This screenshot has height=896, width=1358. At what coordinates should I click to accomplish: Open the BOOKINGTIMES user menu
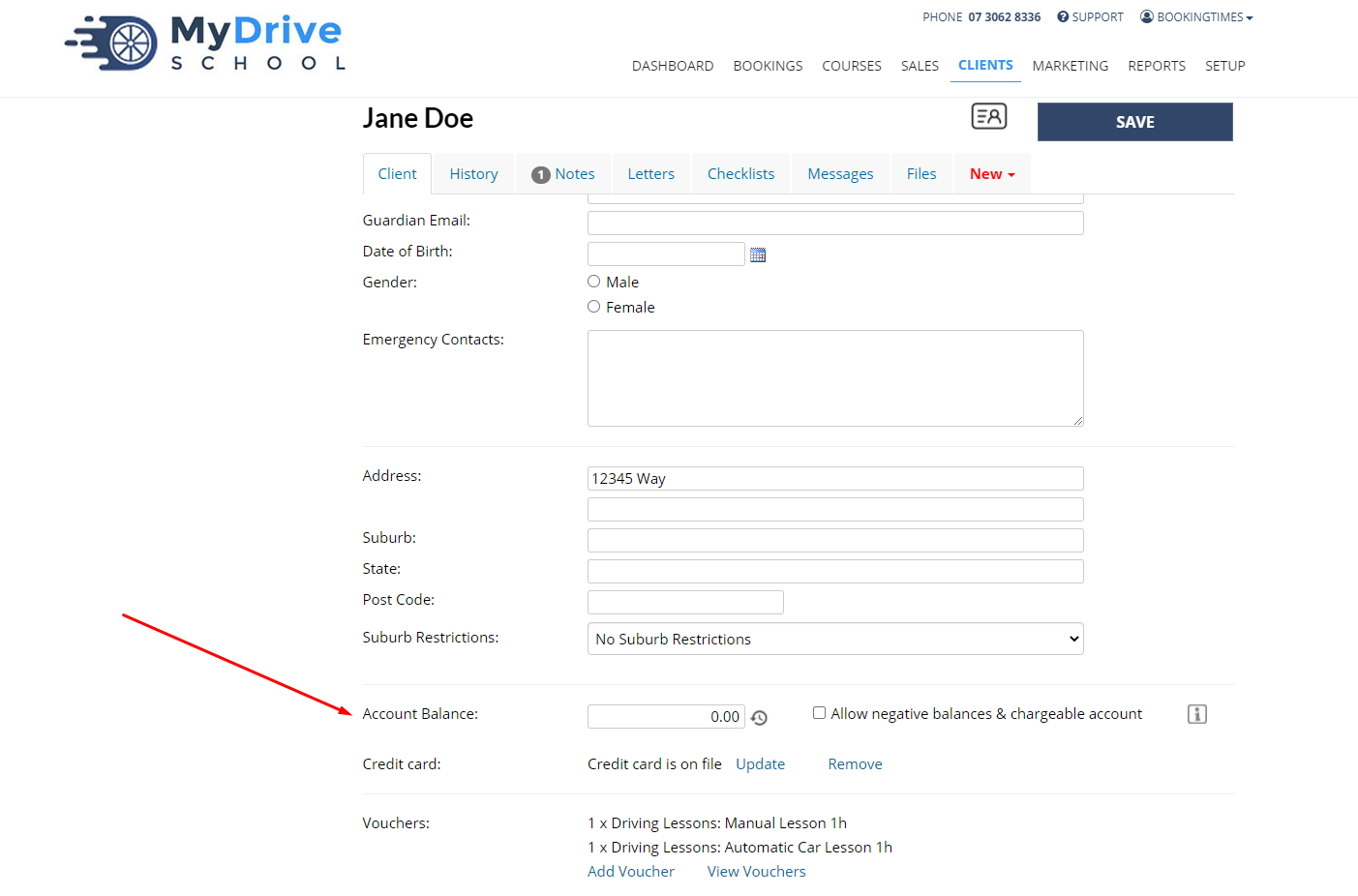pos(1196,17)
